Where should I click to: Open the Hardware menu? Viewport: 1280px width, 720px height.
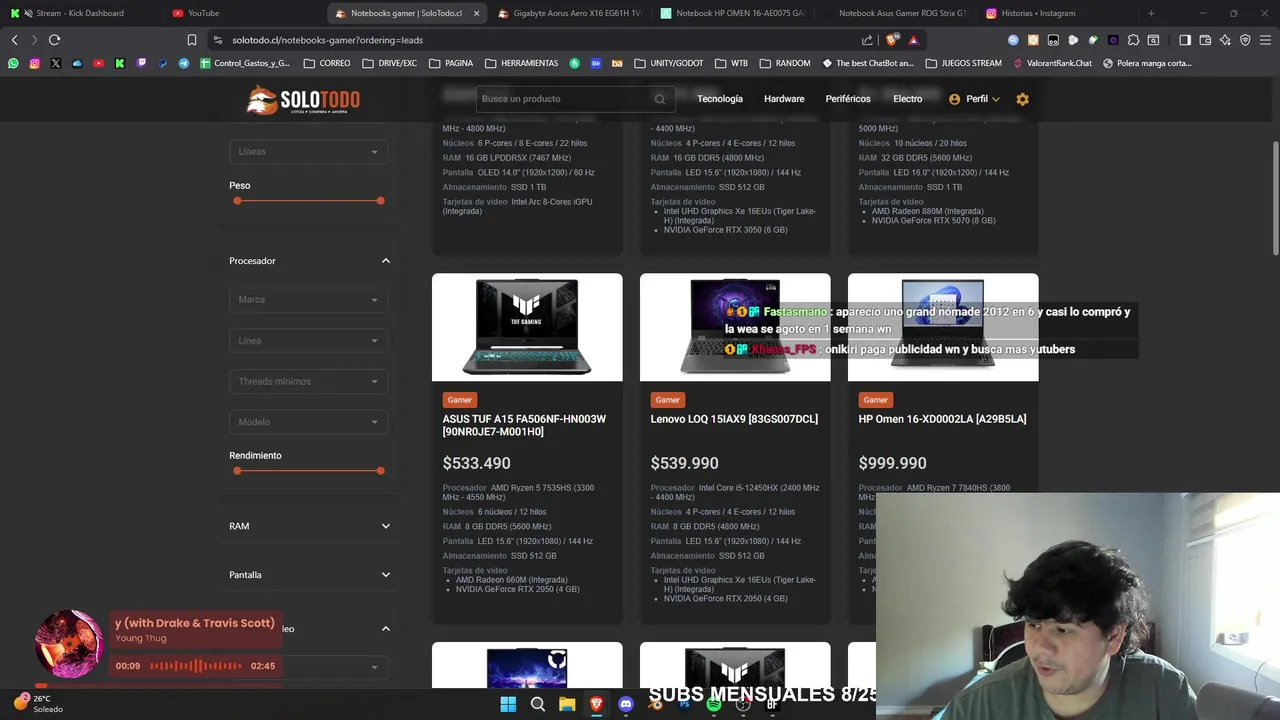784,99
